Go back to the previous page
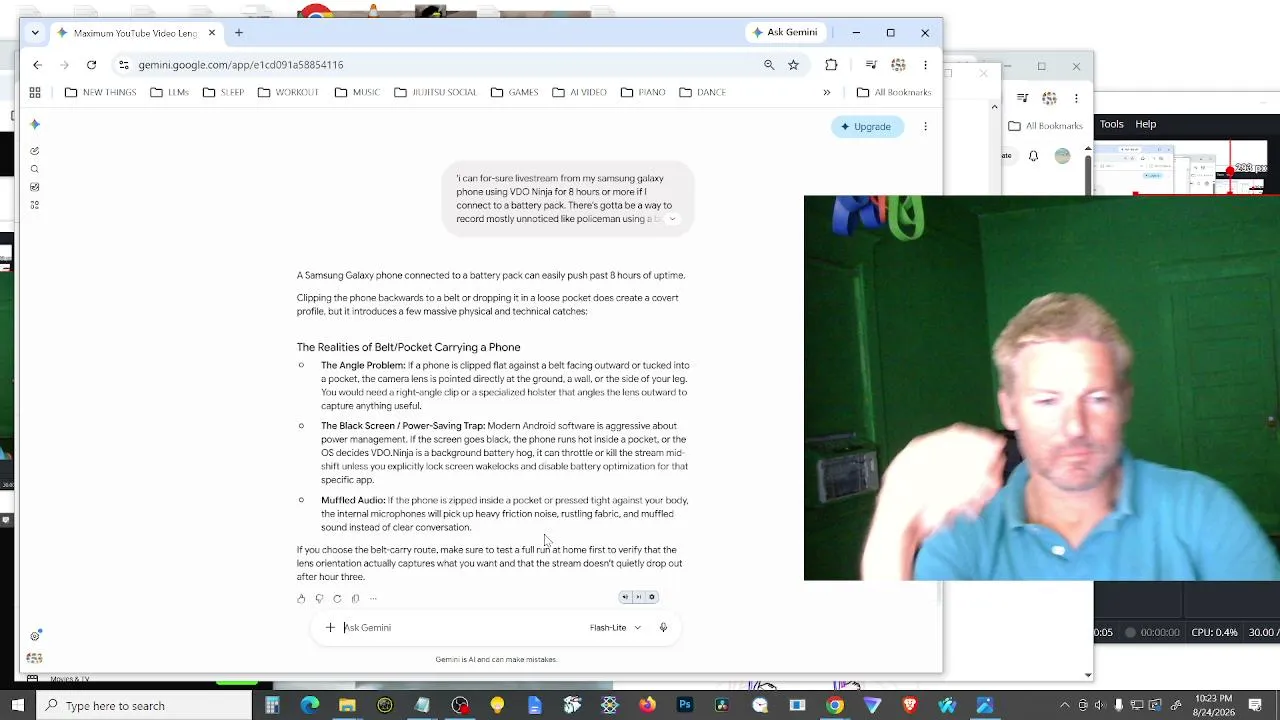1280x720 pixels. (x=37, y=65)
